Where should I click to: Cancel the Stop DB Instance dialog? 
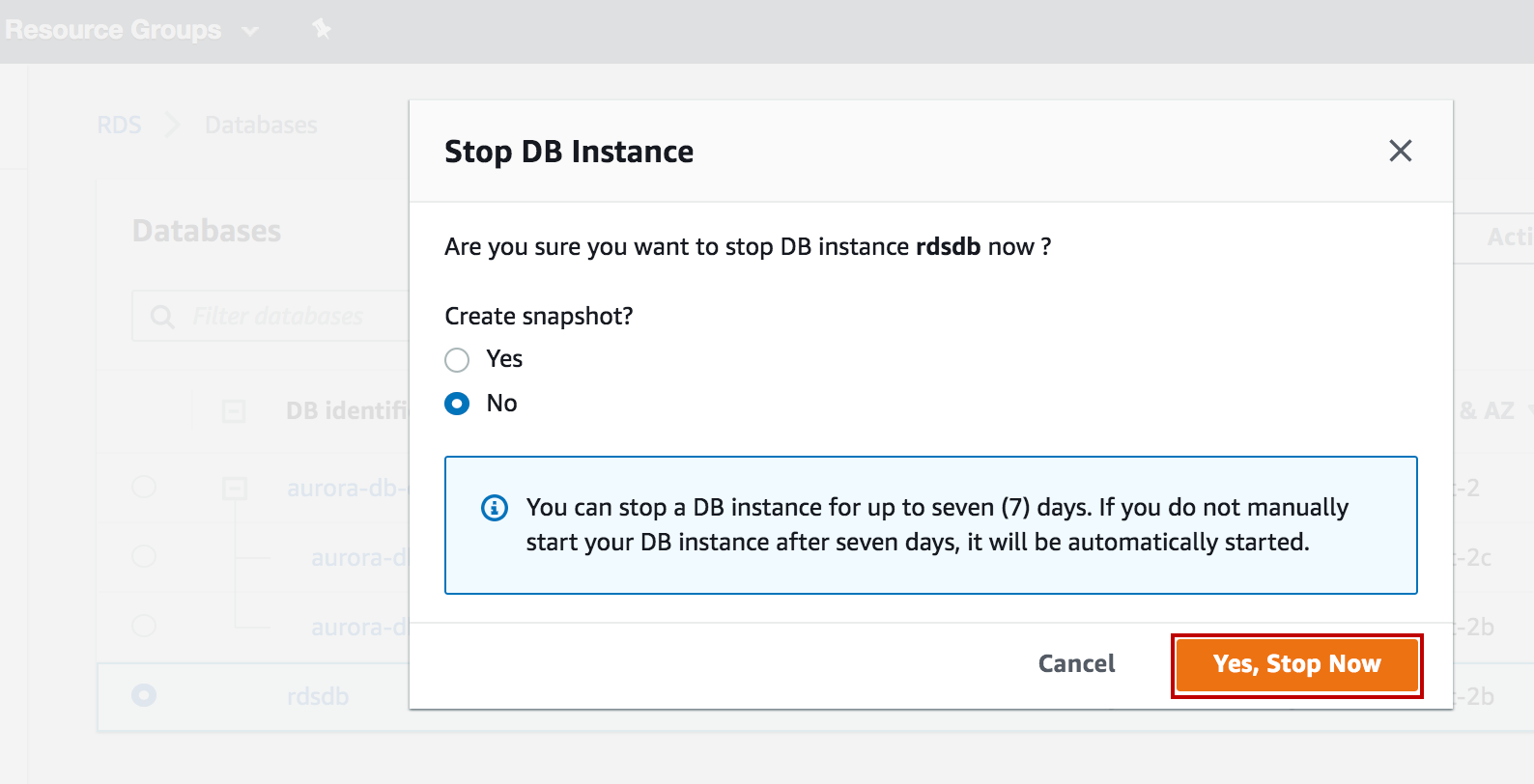pos(1076,664)
